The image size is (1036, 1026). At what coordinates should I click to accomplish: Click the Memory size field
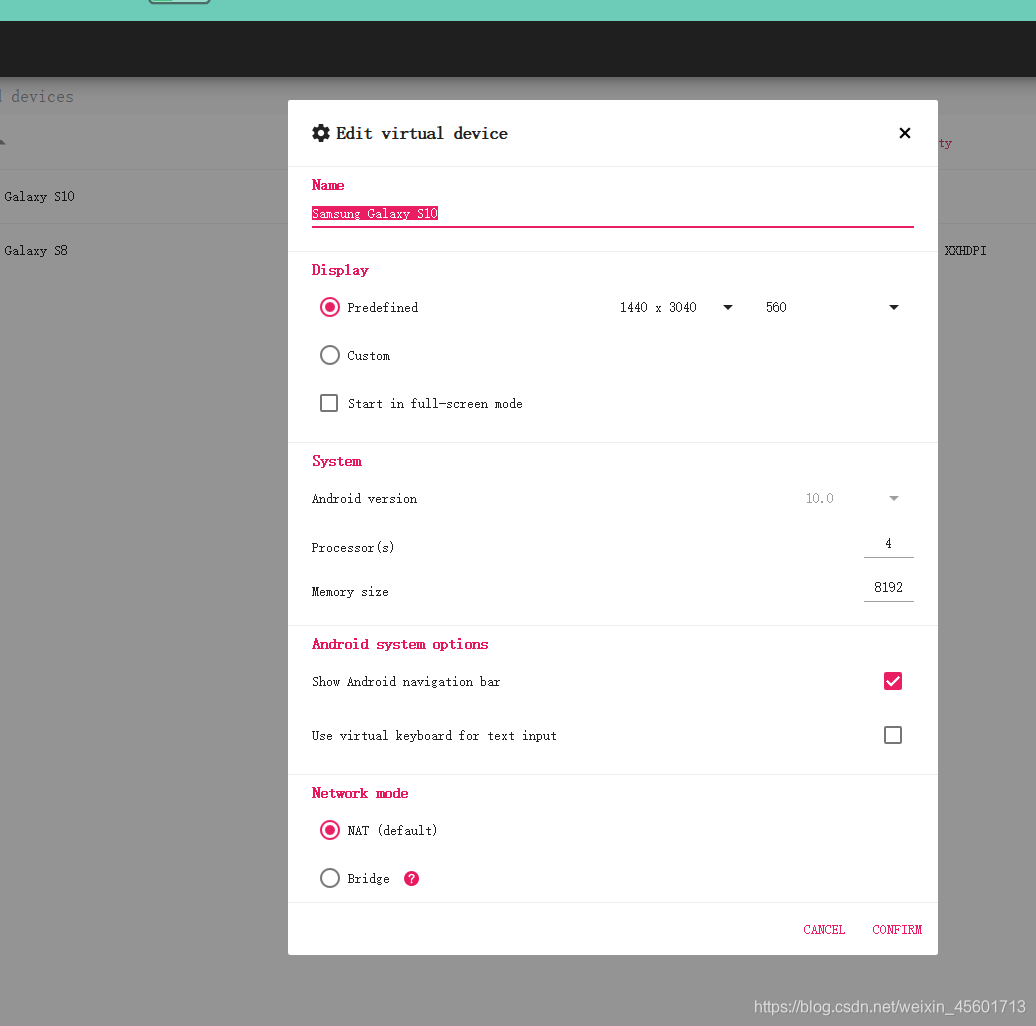tap(889, 588)
